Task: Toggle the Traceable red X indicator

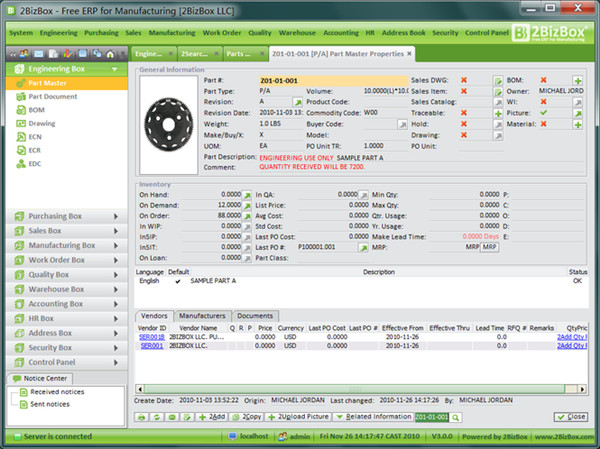Action: [465, 113]
